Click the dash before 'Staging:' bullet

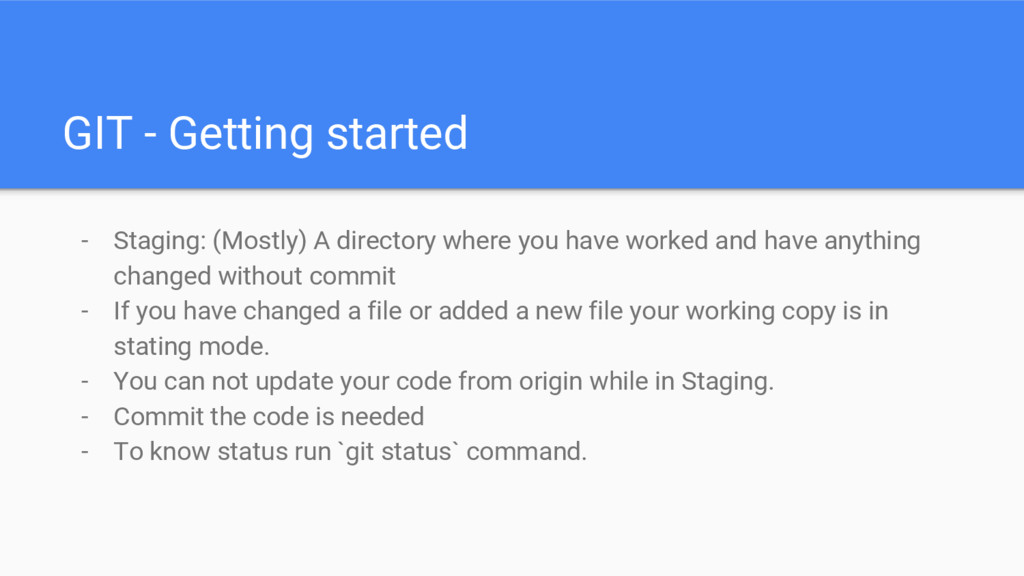tap(85, 241)
